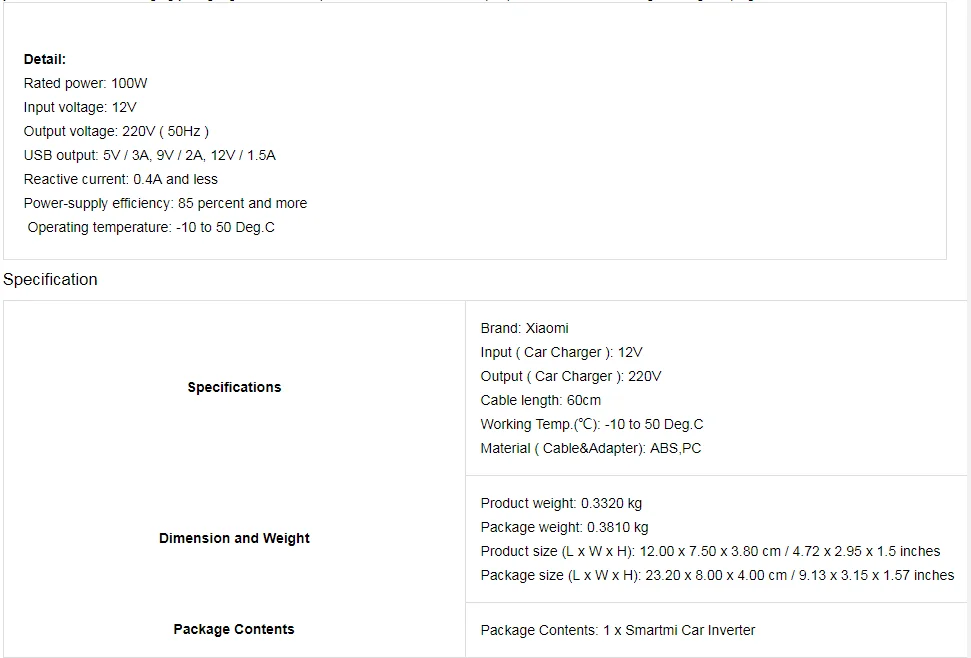Click the Package Contents row header
971x658 pixels.
(x=234, y=630)
